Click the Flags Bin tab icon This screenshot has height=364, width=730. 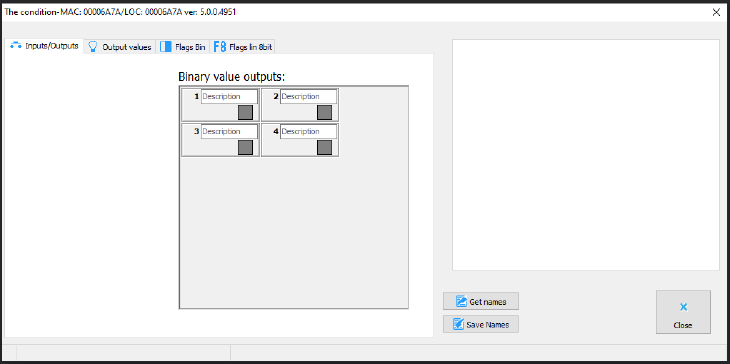166,47
